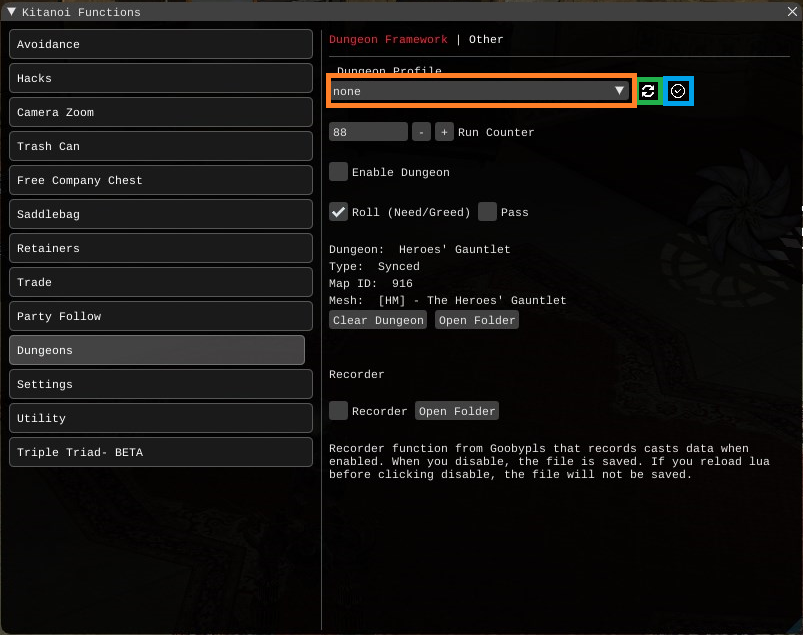Increase Run Counter with plus button
Viewport: 803px width, 635px height.
pos(444,132)
